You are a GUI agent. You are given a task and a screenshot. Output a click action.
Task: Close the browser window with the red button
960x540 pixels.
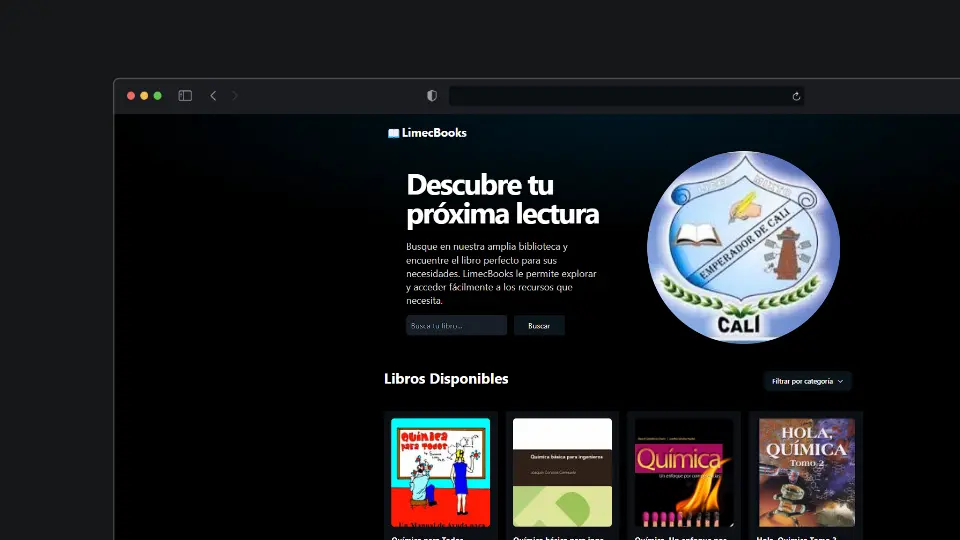pos(131,96)
